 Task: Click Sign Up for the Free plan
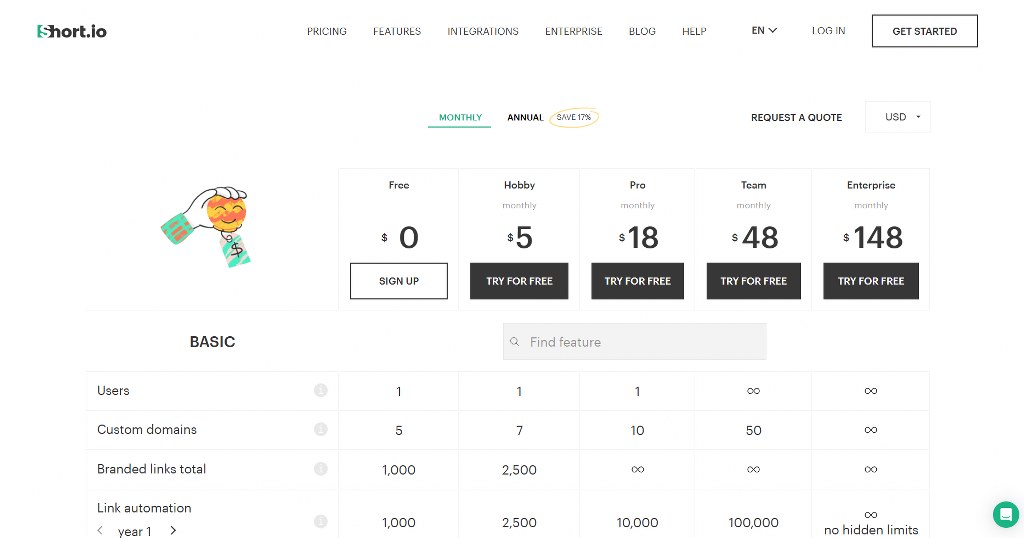pyautogui.click(x=399, y=281)
